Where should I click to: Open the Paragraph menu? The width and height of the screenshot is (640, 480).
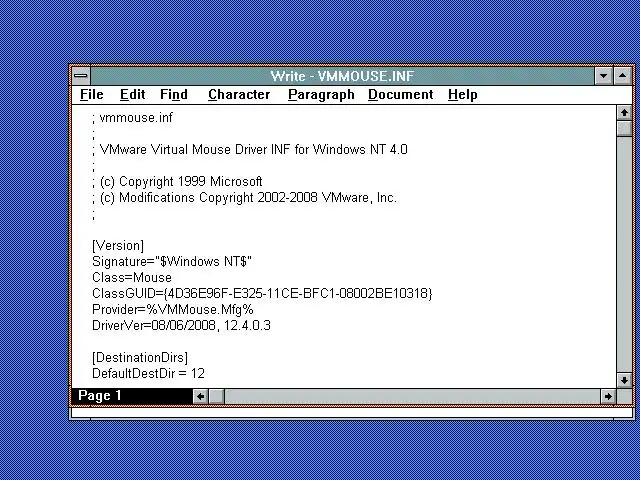click(x=321, y=94)
